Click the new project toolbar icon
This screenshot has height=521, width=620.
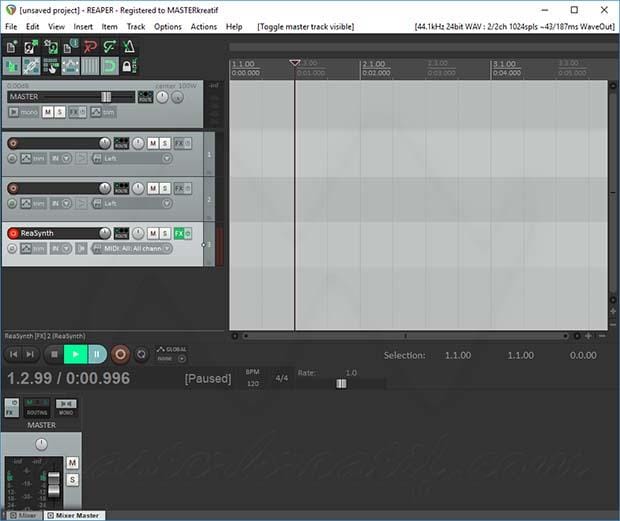click(11, 46)
